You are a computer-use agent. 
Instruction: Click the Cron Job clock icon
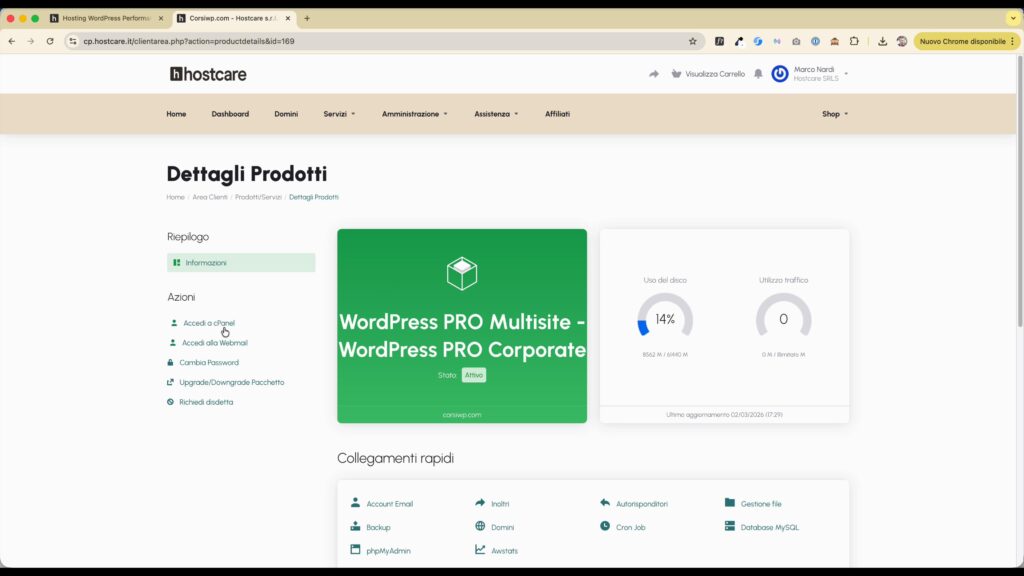pos(605,526)
